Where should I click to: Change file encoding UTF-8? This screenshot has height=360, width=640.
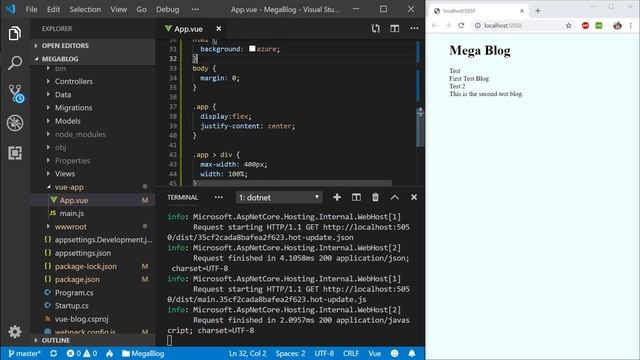click(324, 353)
